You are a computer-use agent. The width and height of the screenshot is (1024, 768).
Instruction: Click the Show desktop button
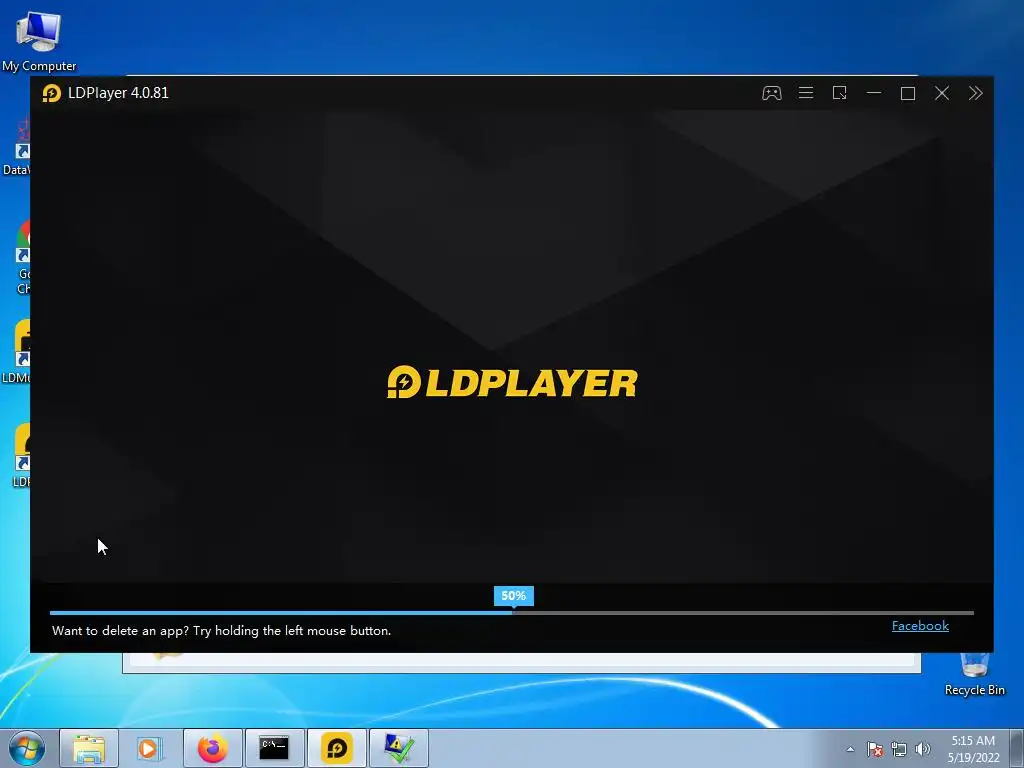click(x=1017, y=748)
